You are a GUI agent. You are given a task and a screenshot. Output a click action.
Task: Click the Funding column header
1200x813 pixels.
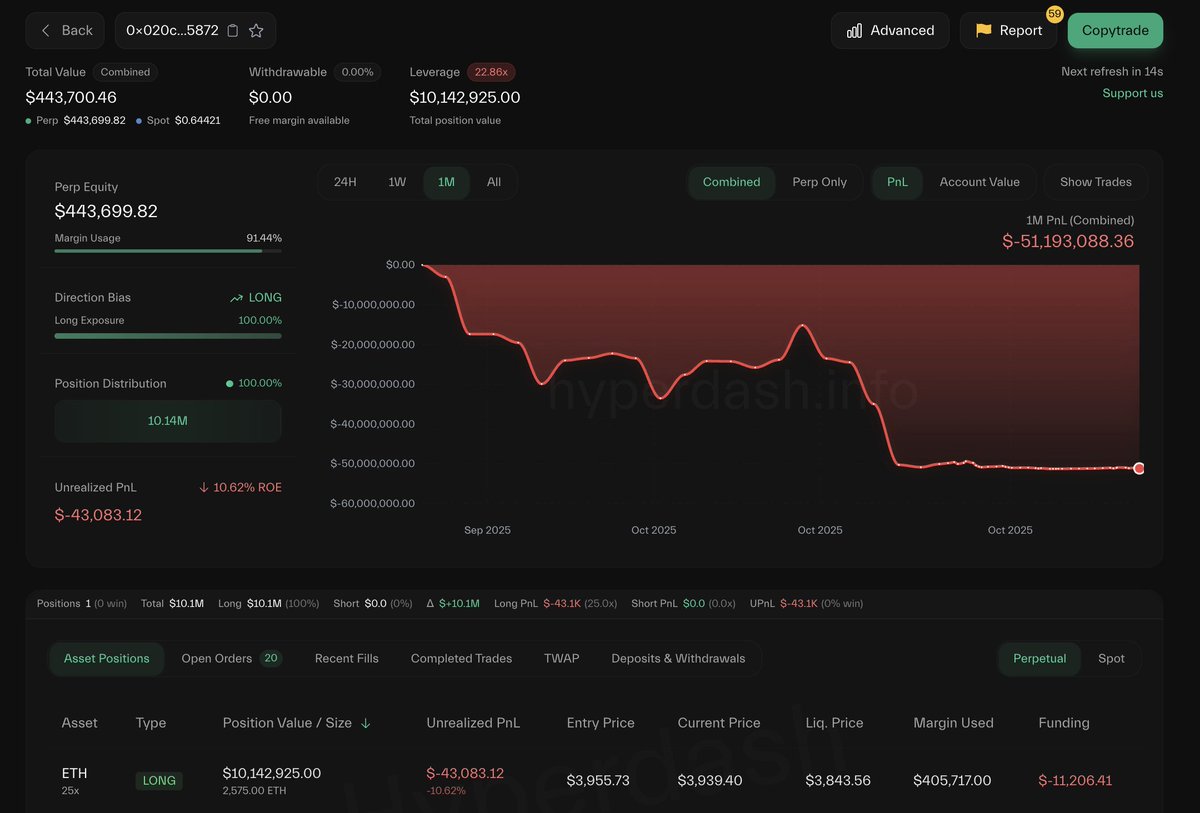click(1064, 723)
